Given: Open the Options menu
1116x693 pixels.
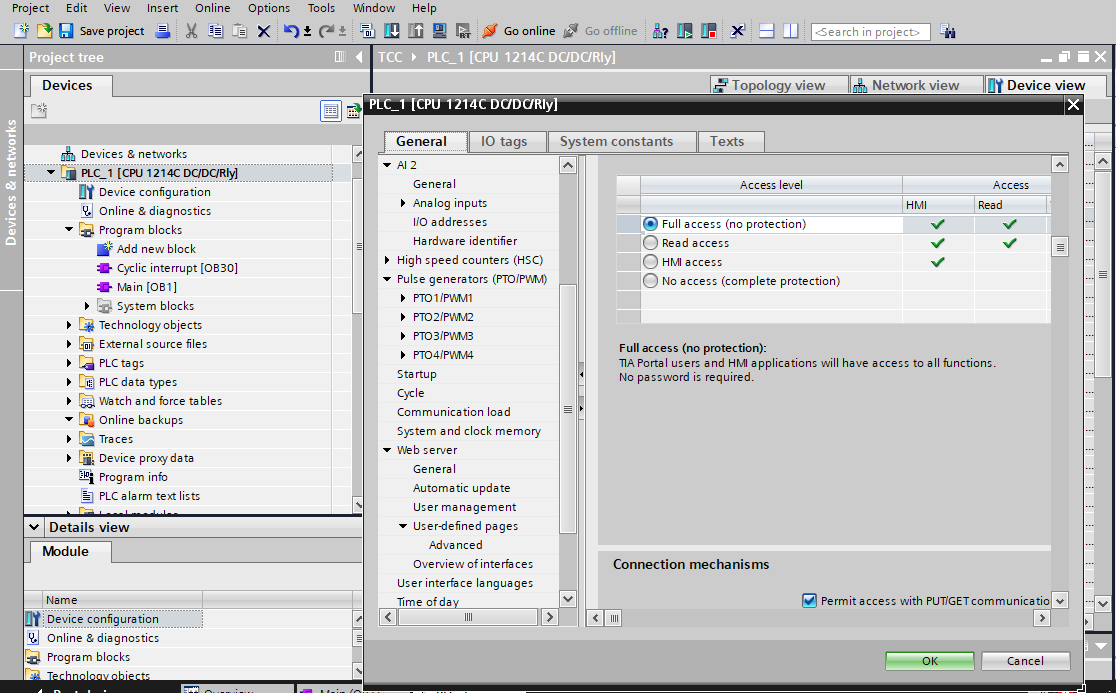Looking at the screenshot, I should point(269,8).
